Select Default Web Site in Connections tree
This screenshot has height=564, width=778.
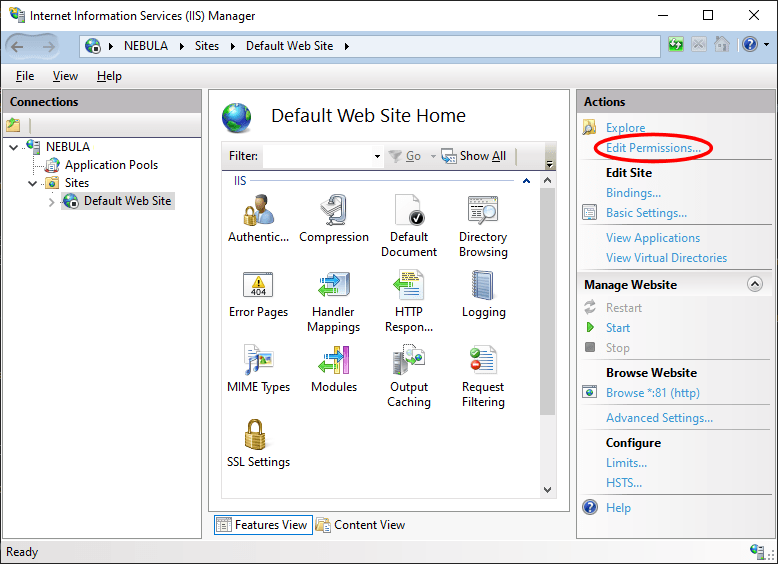click(x=127, y=201)
